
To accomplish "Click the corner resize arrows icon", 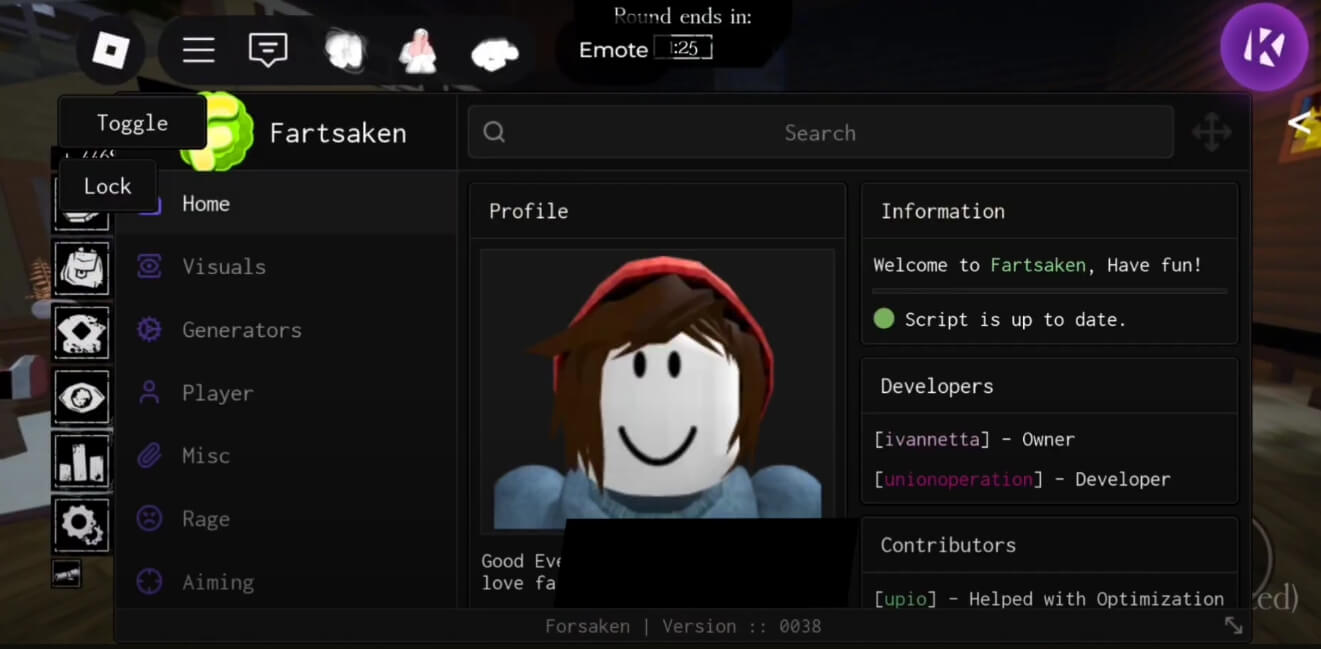I will click(x=1234, y=625).
